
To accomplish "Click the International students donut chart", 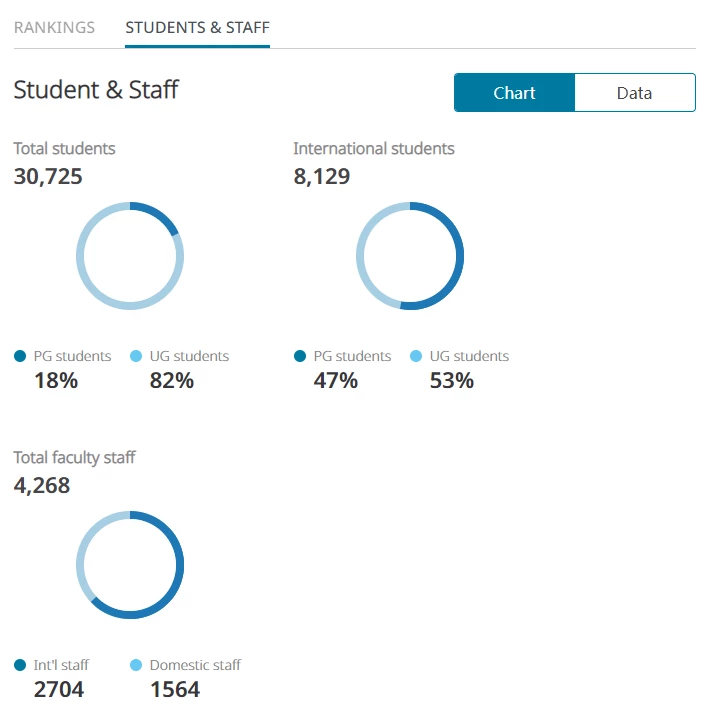I will click(x=410, y=256).
